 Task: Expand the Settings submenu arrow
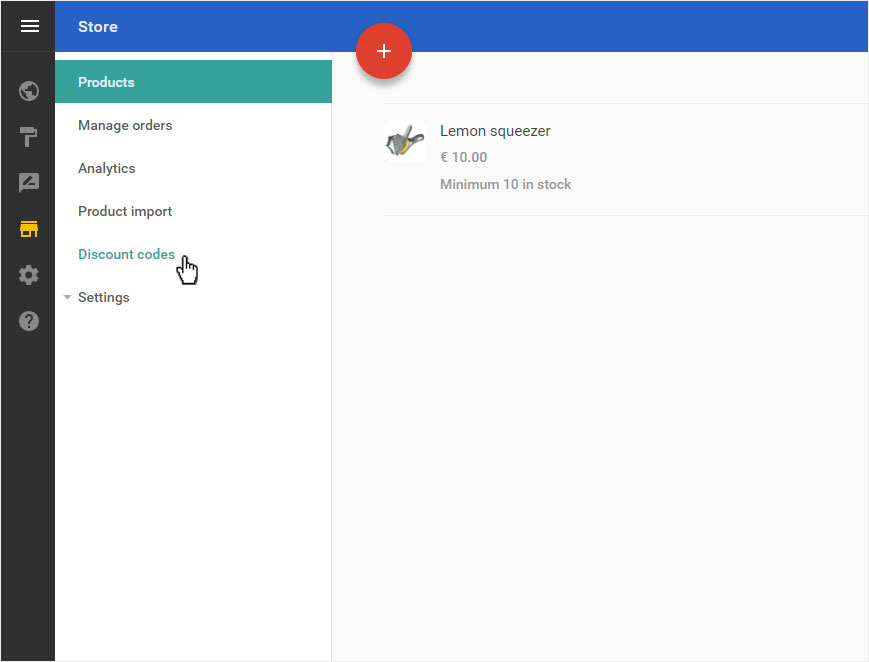(x=67, y=297)
